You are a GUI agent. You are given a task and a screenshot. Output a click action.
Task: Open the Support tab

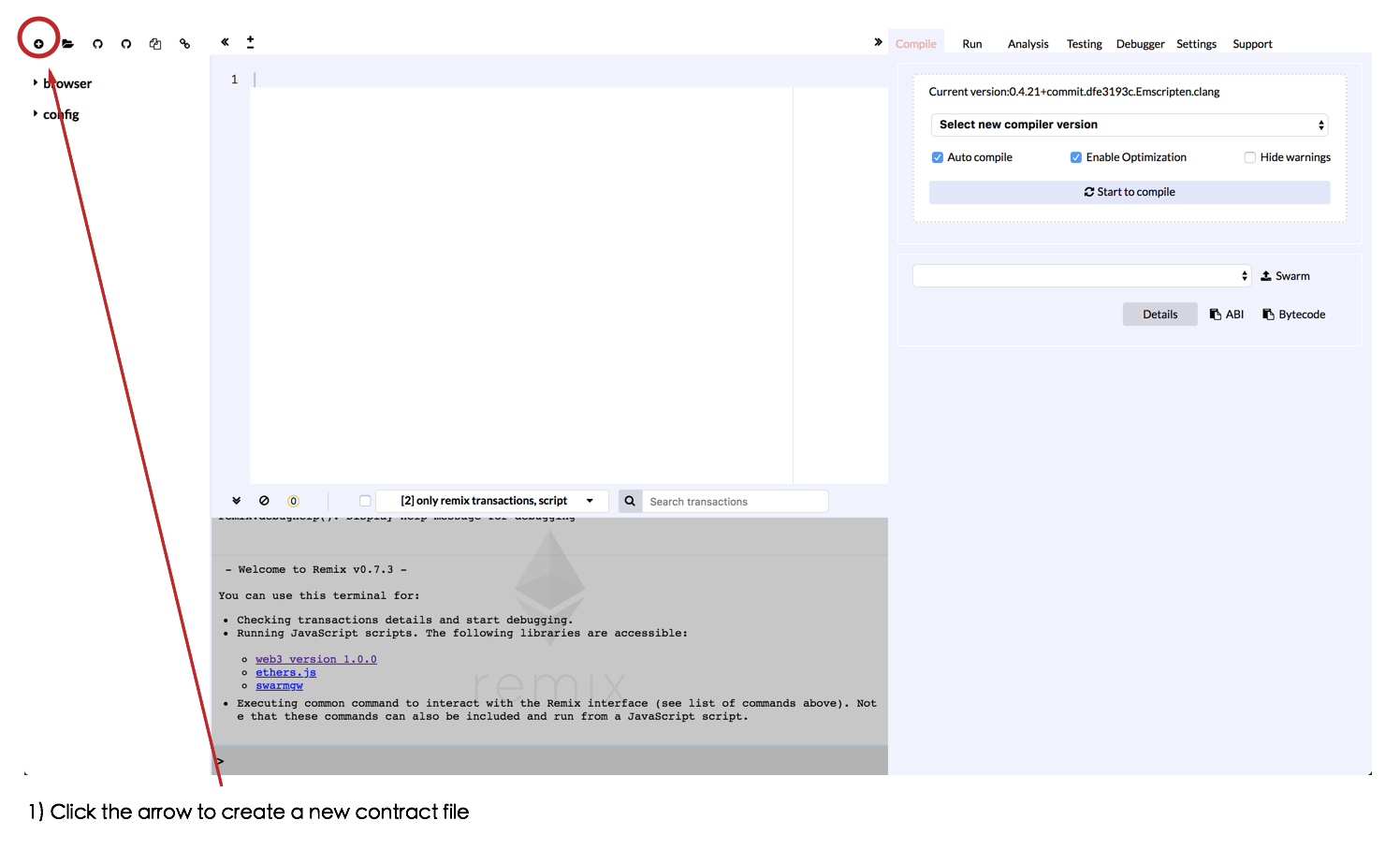point(1252,44)
